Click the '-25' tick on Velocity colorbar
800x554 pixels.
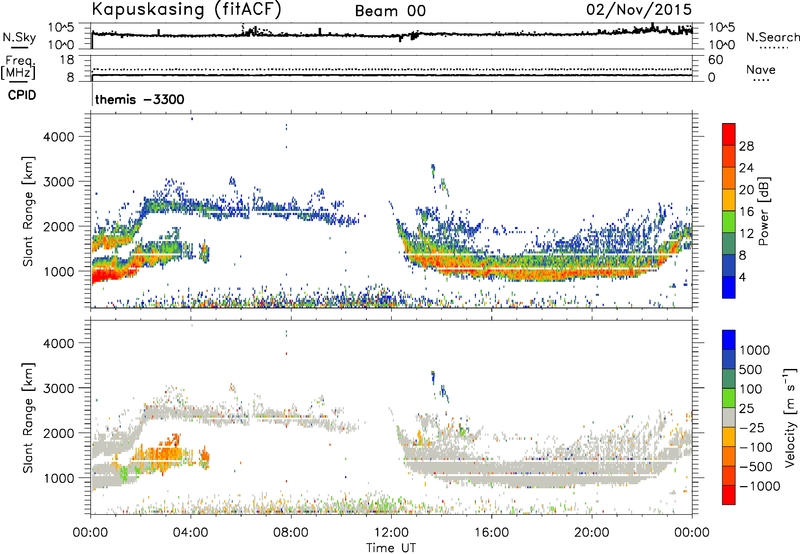tap(751, 427)
